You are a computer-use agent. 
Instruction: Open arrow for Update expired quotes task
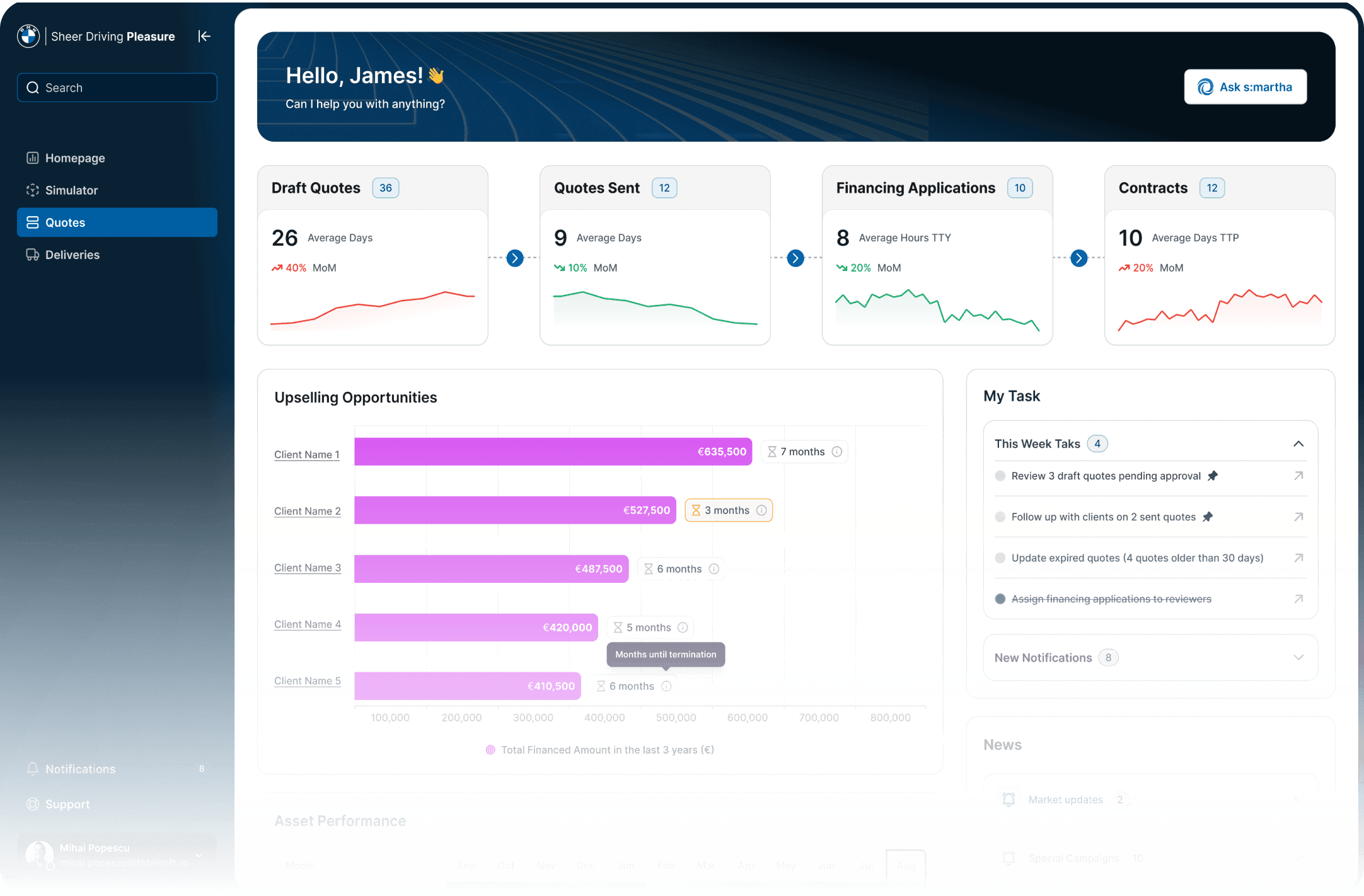click(x=1298, y=558)
